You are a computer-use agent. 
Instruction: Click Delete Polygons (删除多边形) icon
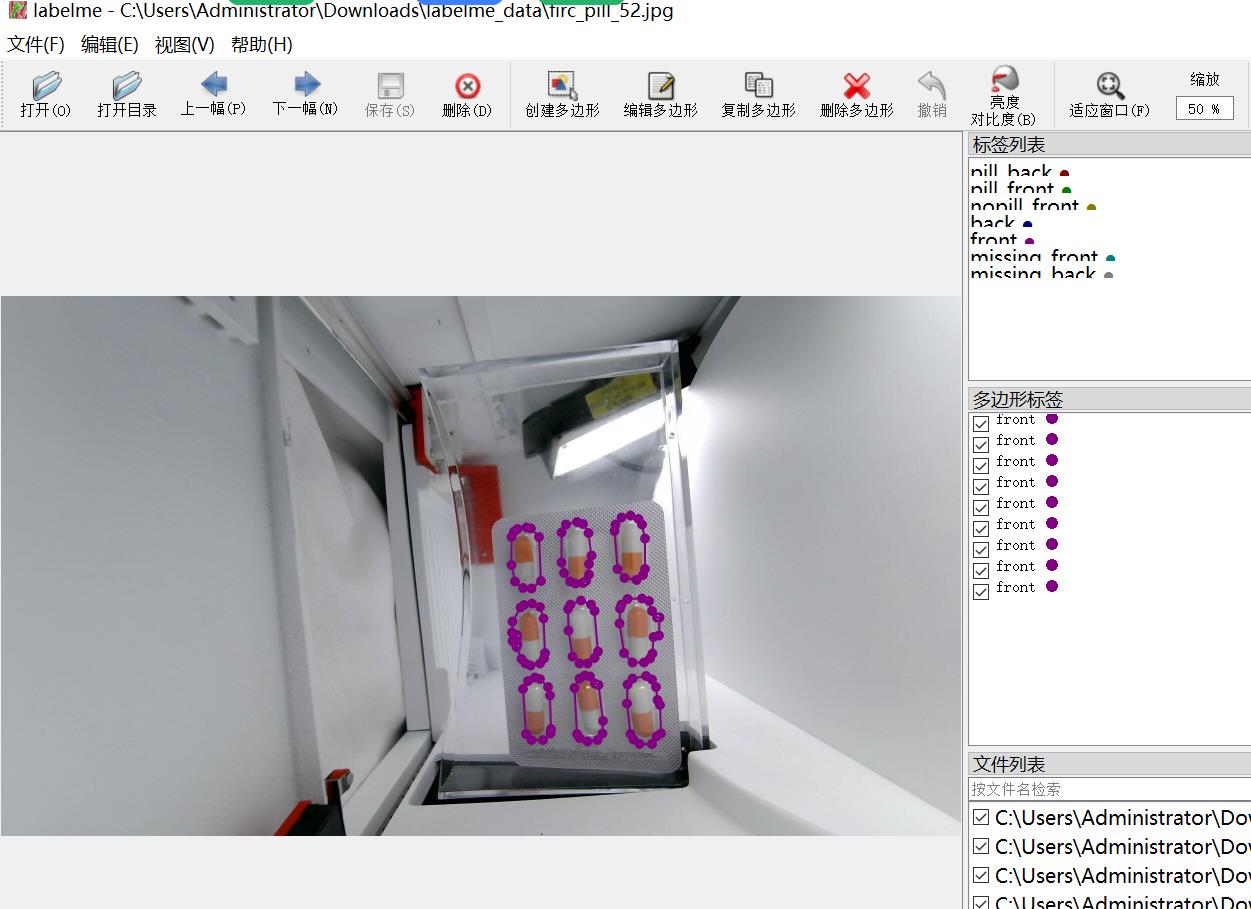(856, 94)
